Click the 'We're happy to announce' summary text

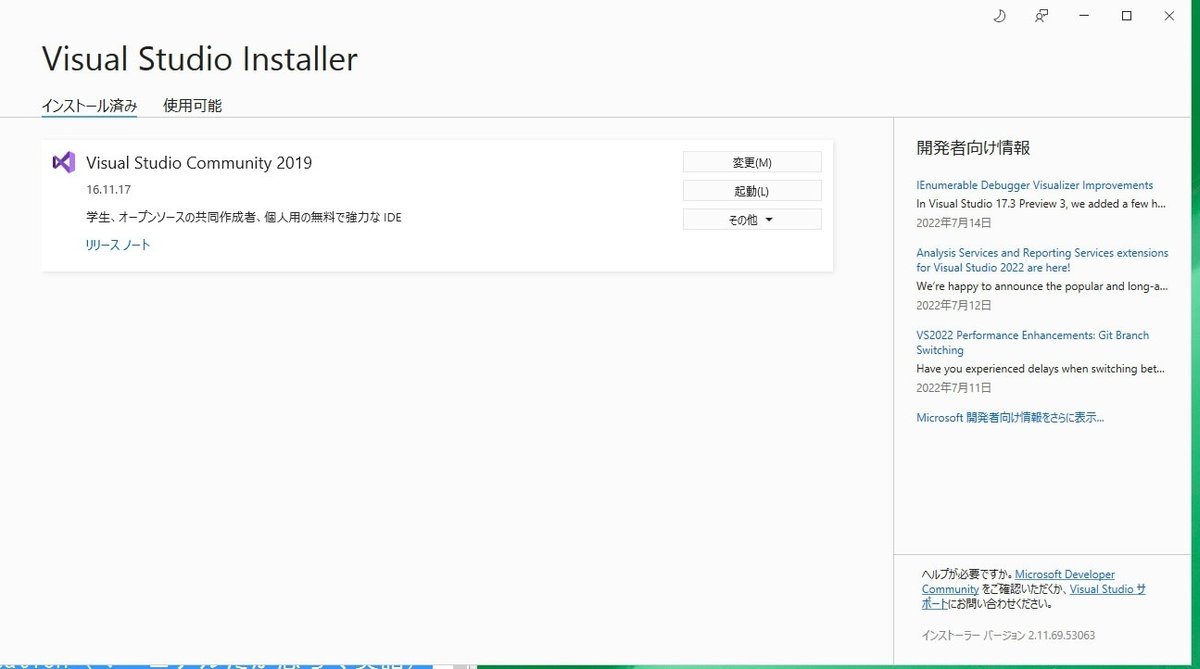1041,286
